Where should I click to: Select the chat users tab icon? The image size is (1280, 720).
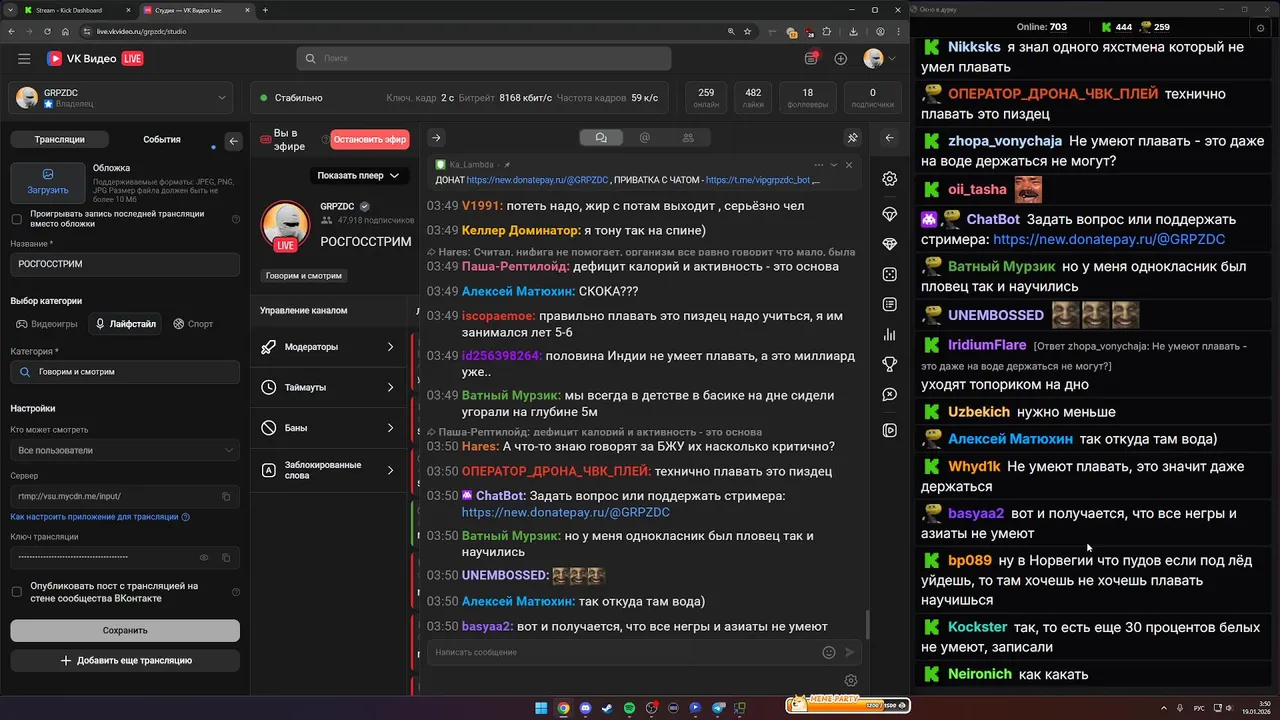tap(688, 138)
